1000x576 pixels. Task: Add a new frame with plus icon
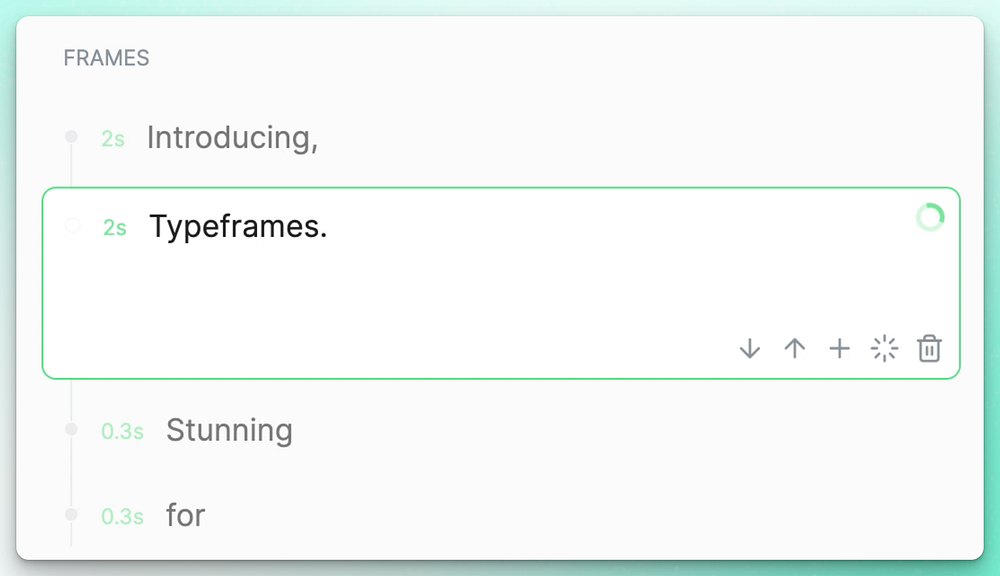[840, 349]
